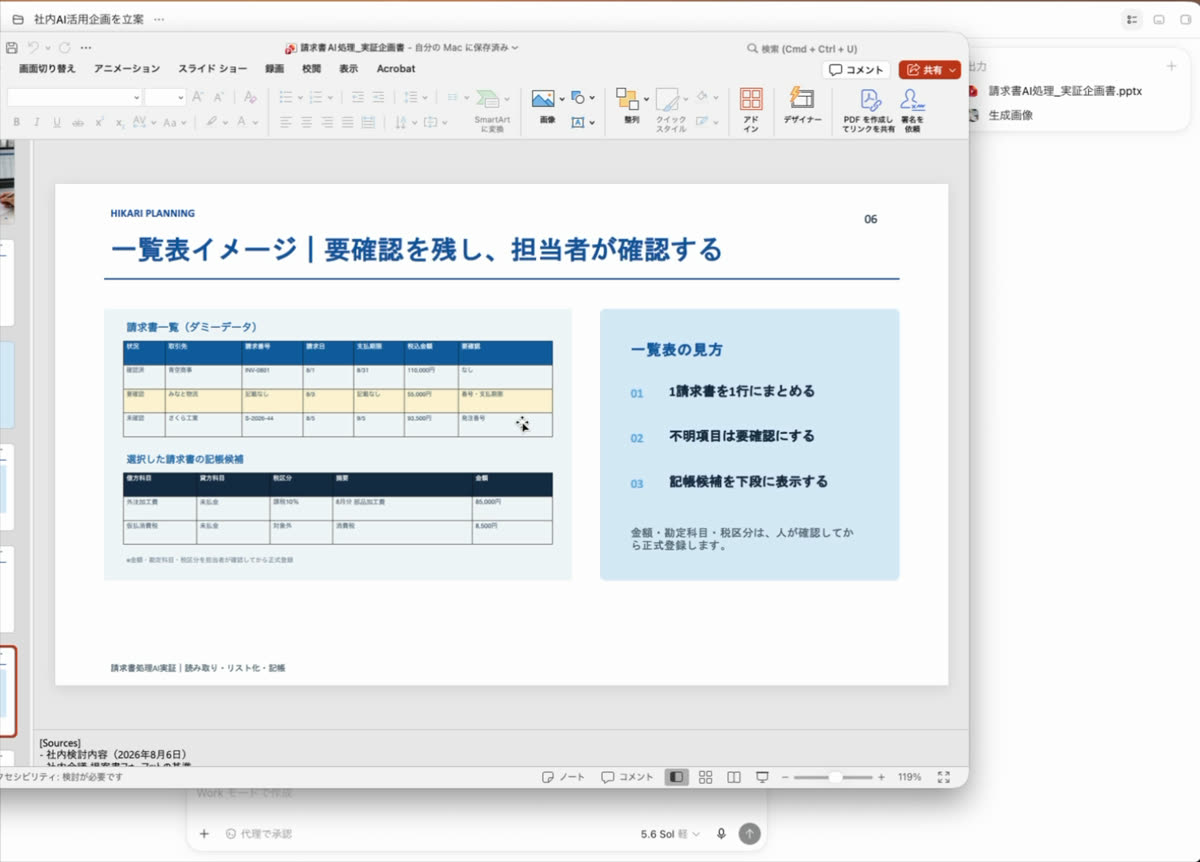Open the font size dropdown
Viewport: 1200px width, 862px height.
180,98
